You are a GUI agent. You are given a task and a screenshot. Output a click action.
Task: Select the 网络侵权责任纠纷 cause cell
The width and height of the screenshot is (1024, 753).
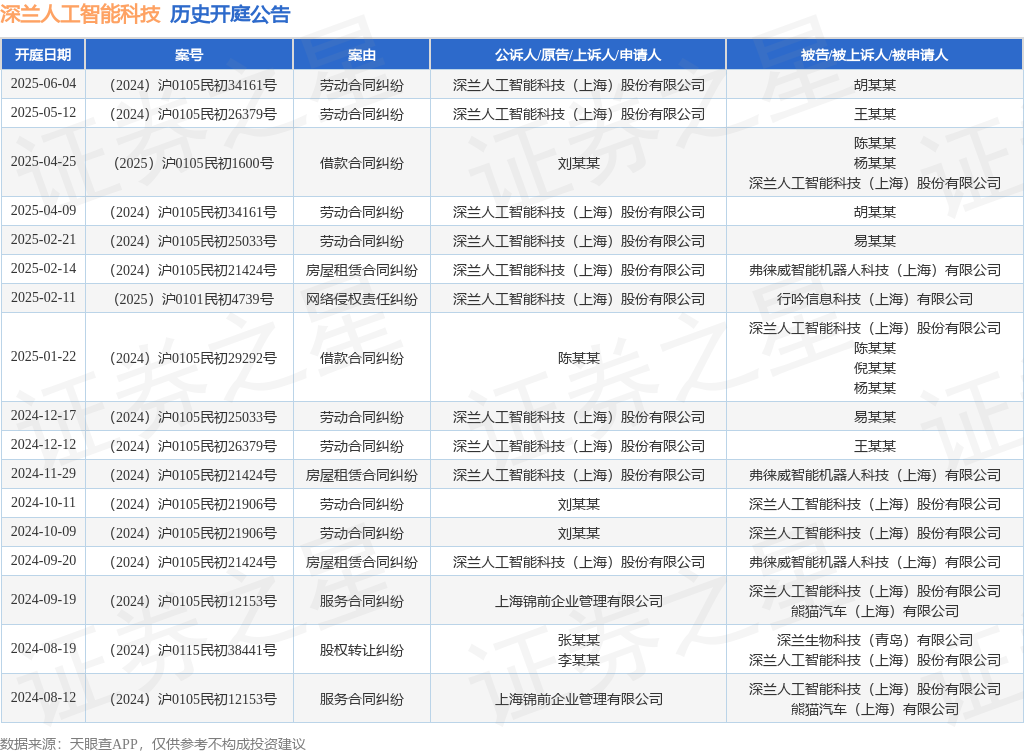point(361,299)
